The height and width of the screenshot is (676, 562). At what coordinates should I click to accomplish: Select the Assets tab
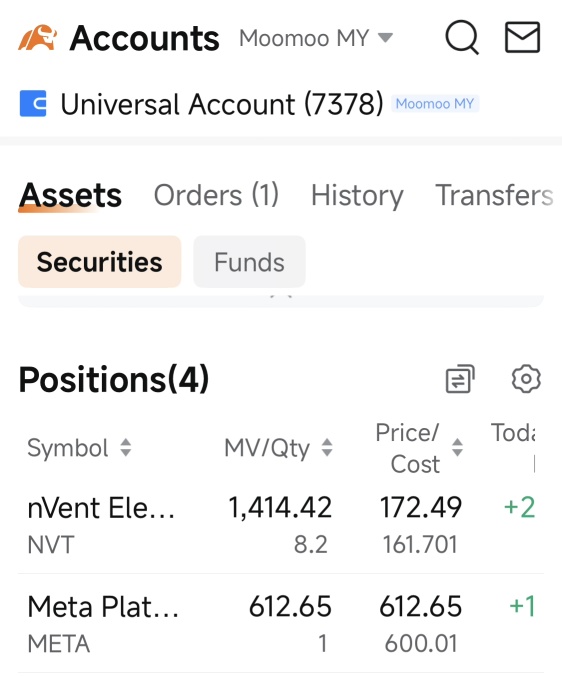click(x=70, y=195)
